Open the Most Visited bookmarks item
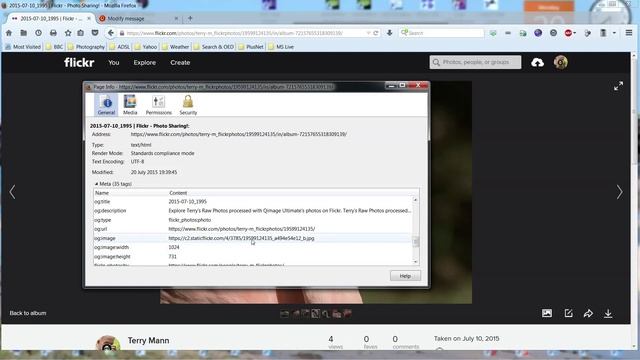The height and width of the screenshot is (360, 640). (x=23, y=47)
